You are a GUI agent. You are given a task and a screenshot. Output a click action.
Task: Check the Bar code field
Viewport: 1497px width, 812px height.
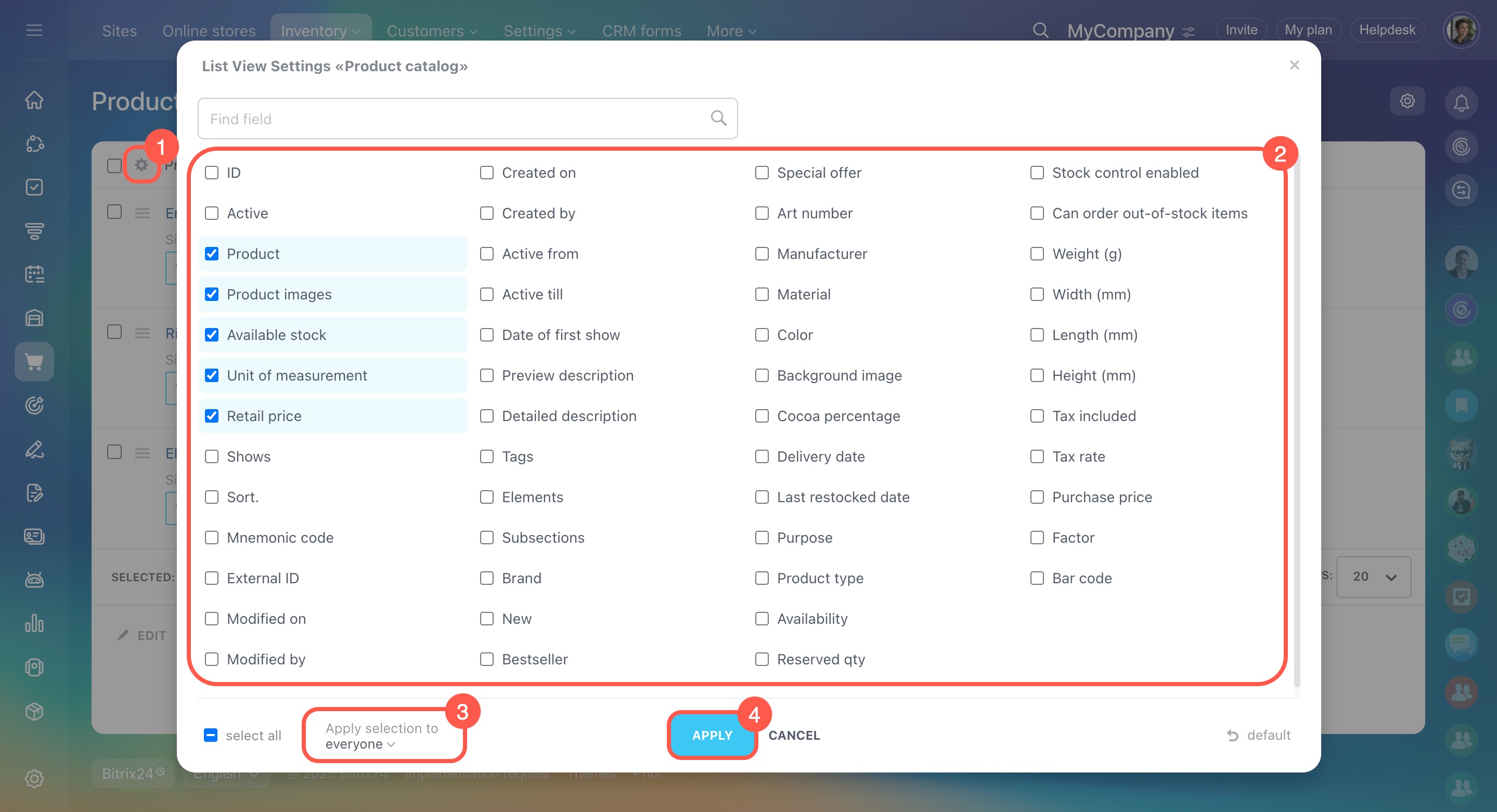1037,578
